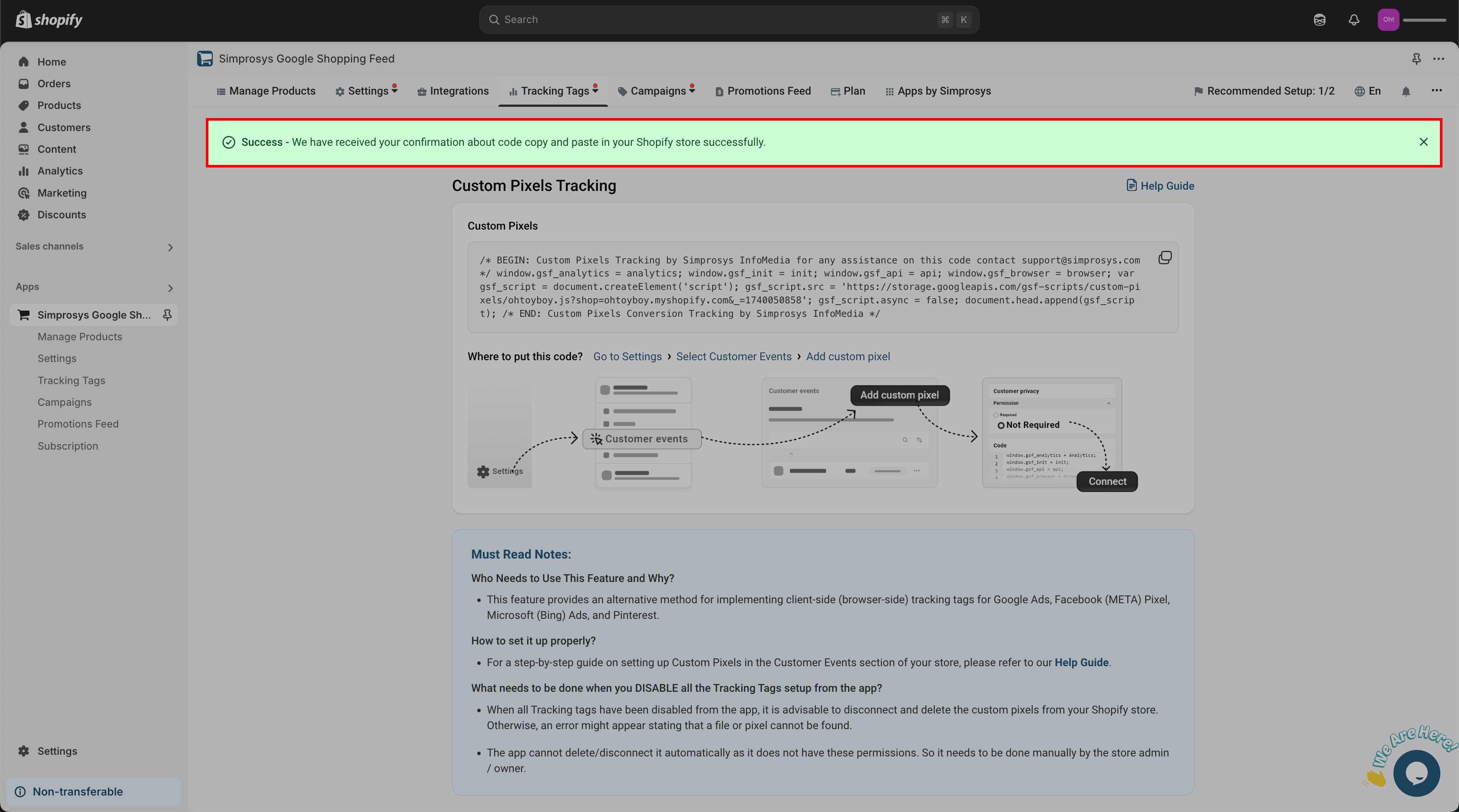The image size is (1459, 812).
Task: Click the Simprosys app logo icon
Action: pos(205,59)
